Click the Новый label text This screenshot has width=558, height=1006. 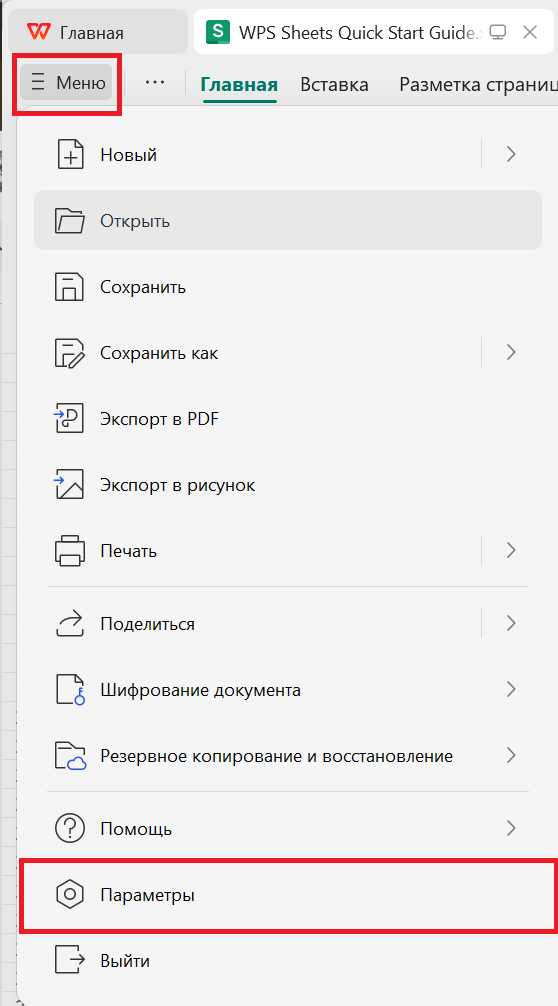(128, 155)
